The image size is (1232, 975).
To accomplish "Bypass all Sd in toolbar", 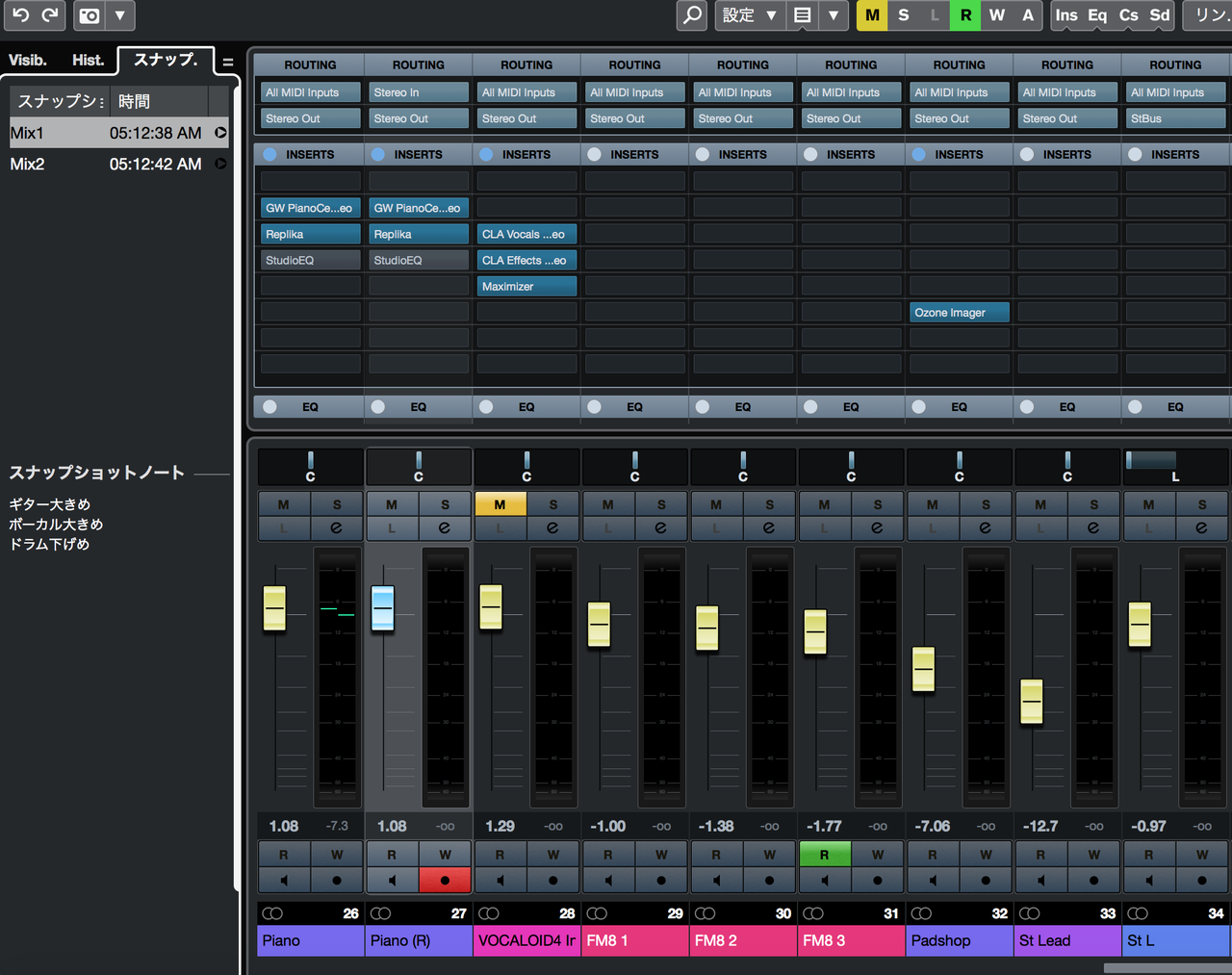I will tap(1160, 15).
